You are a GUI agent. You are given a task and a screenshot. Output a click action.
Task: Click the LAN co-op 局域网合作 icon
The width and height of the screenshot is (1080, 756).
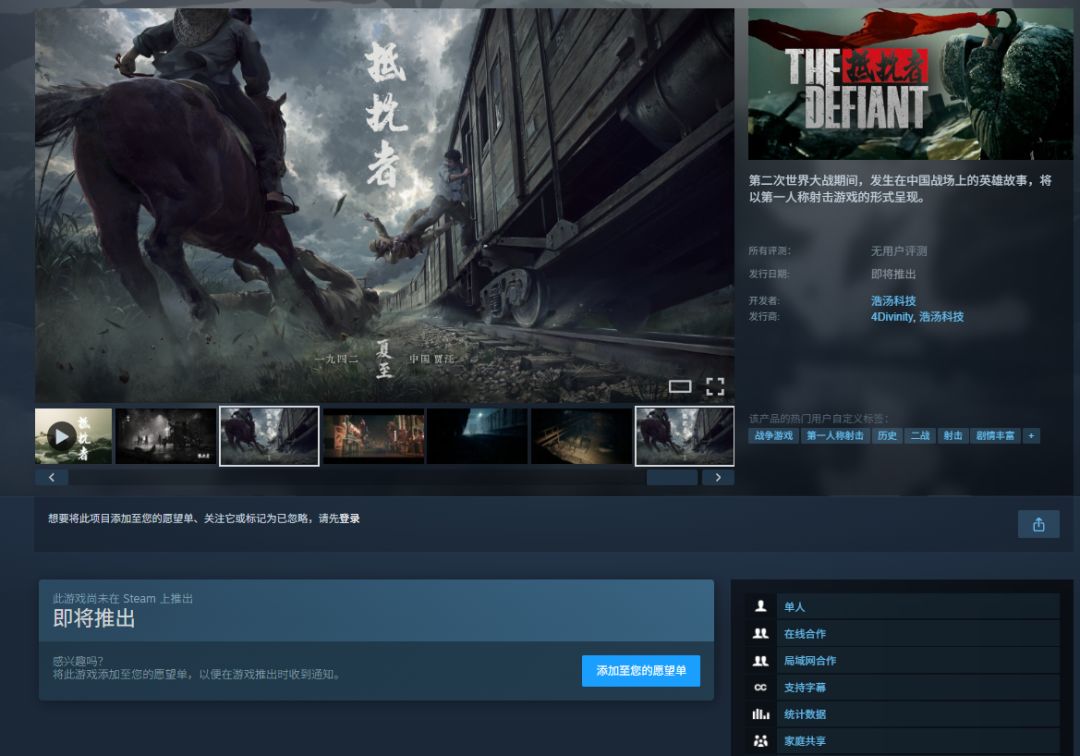pyautogui.click(x=760, y=660)
